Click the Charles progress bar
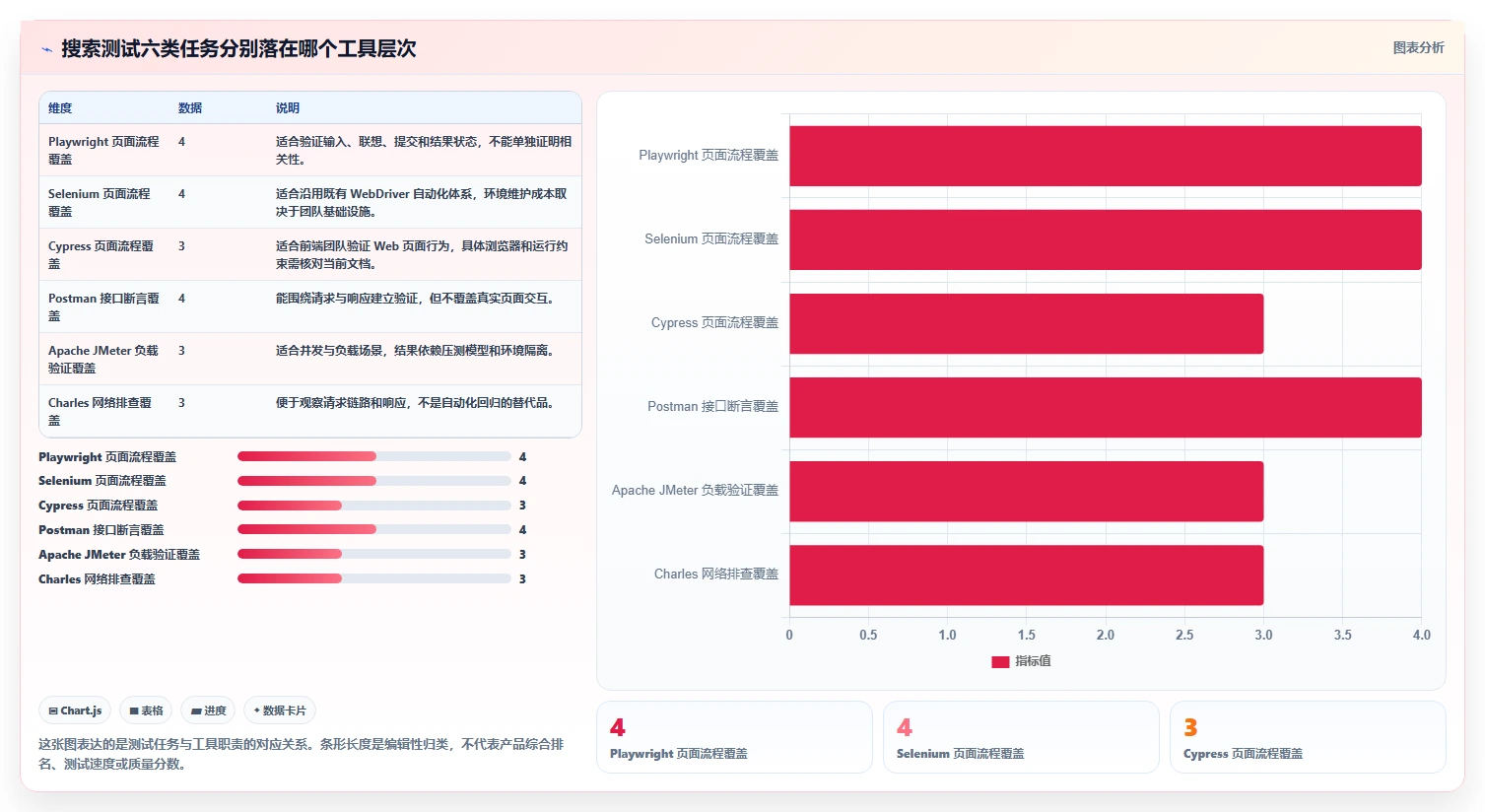The image size is (1485, 812). click(x=374, y=578)
